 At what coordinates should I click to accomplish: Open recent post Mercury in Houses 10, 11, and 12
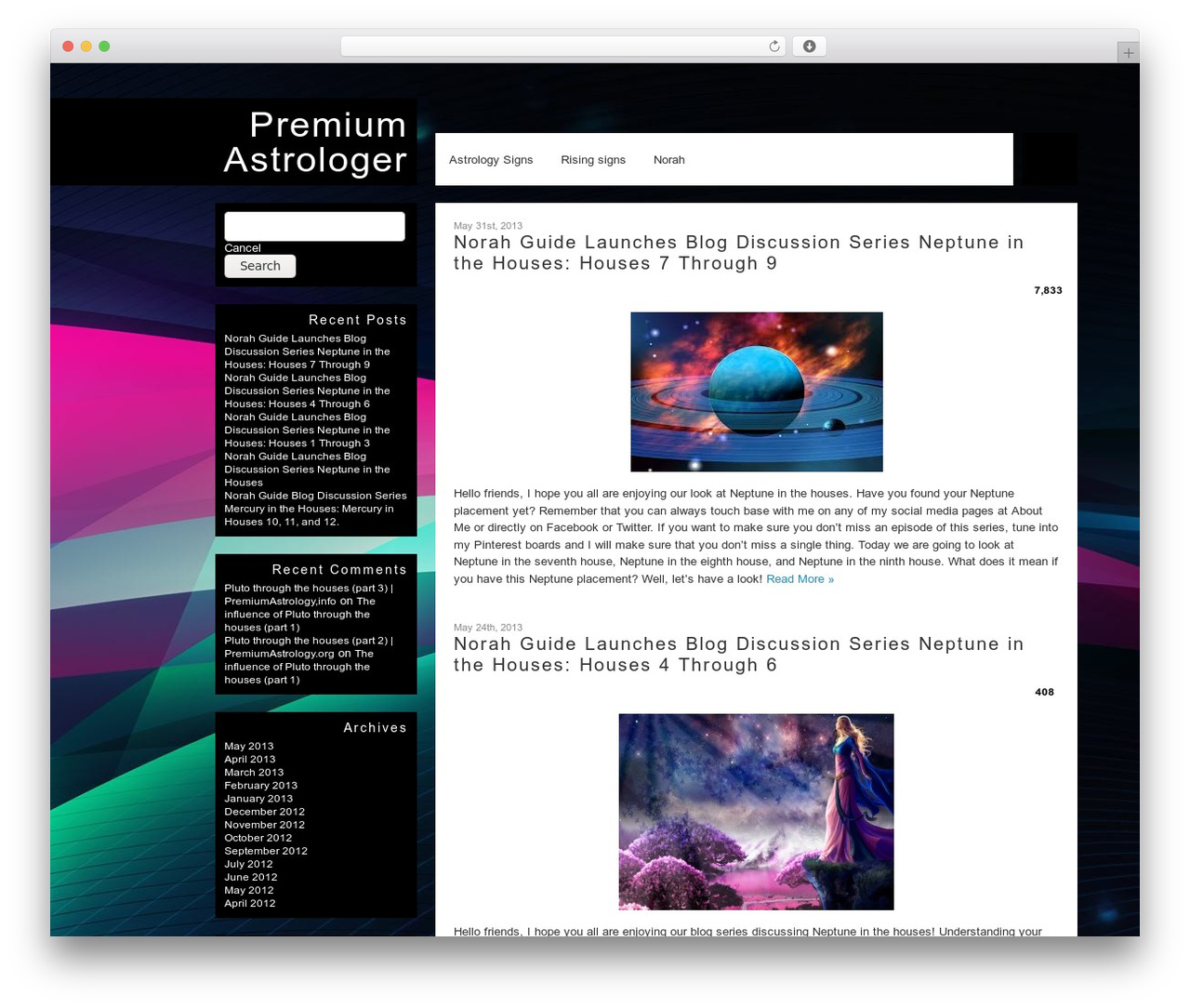point(315,509)
